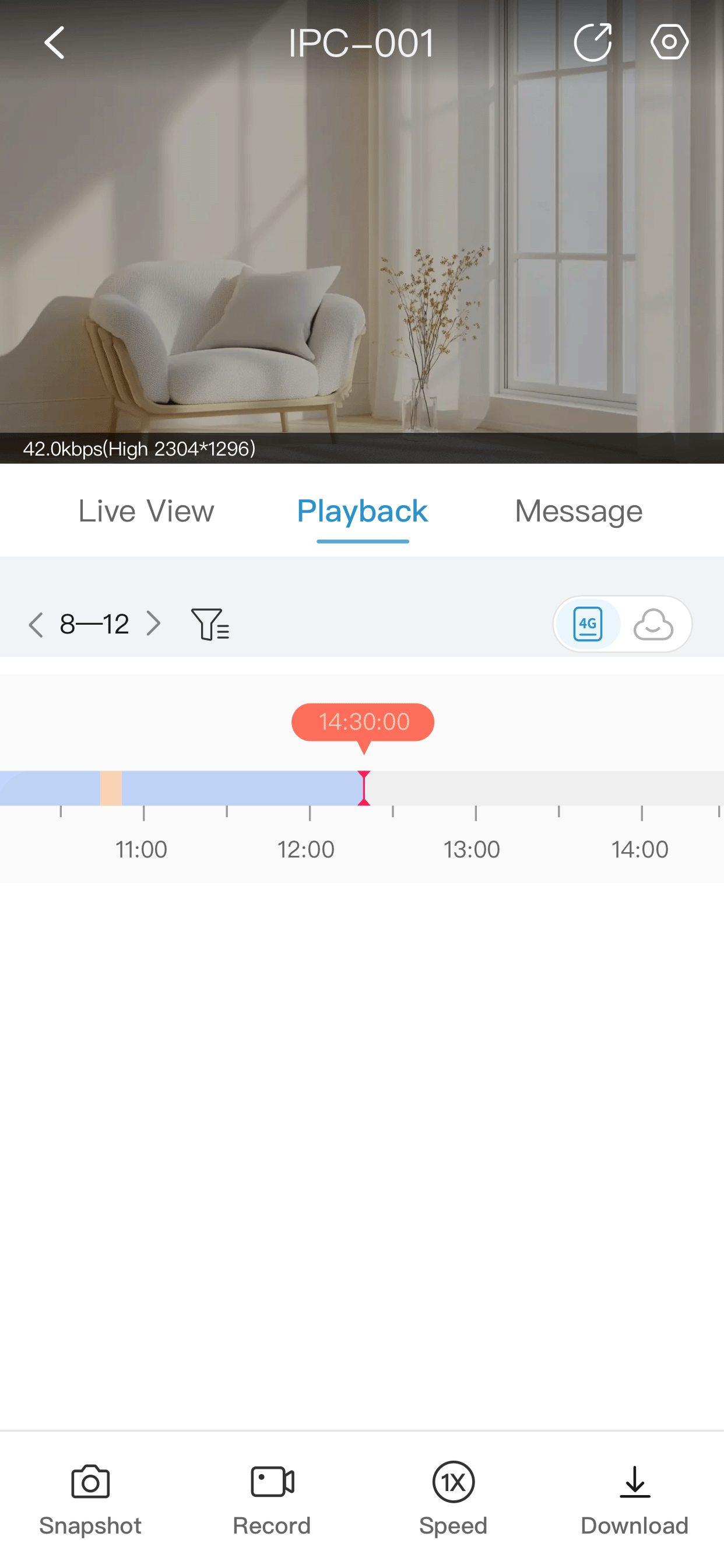Tap the camera video preview

click(x=362, y=243)
